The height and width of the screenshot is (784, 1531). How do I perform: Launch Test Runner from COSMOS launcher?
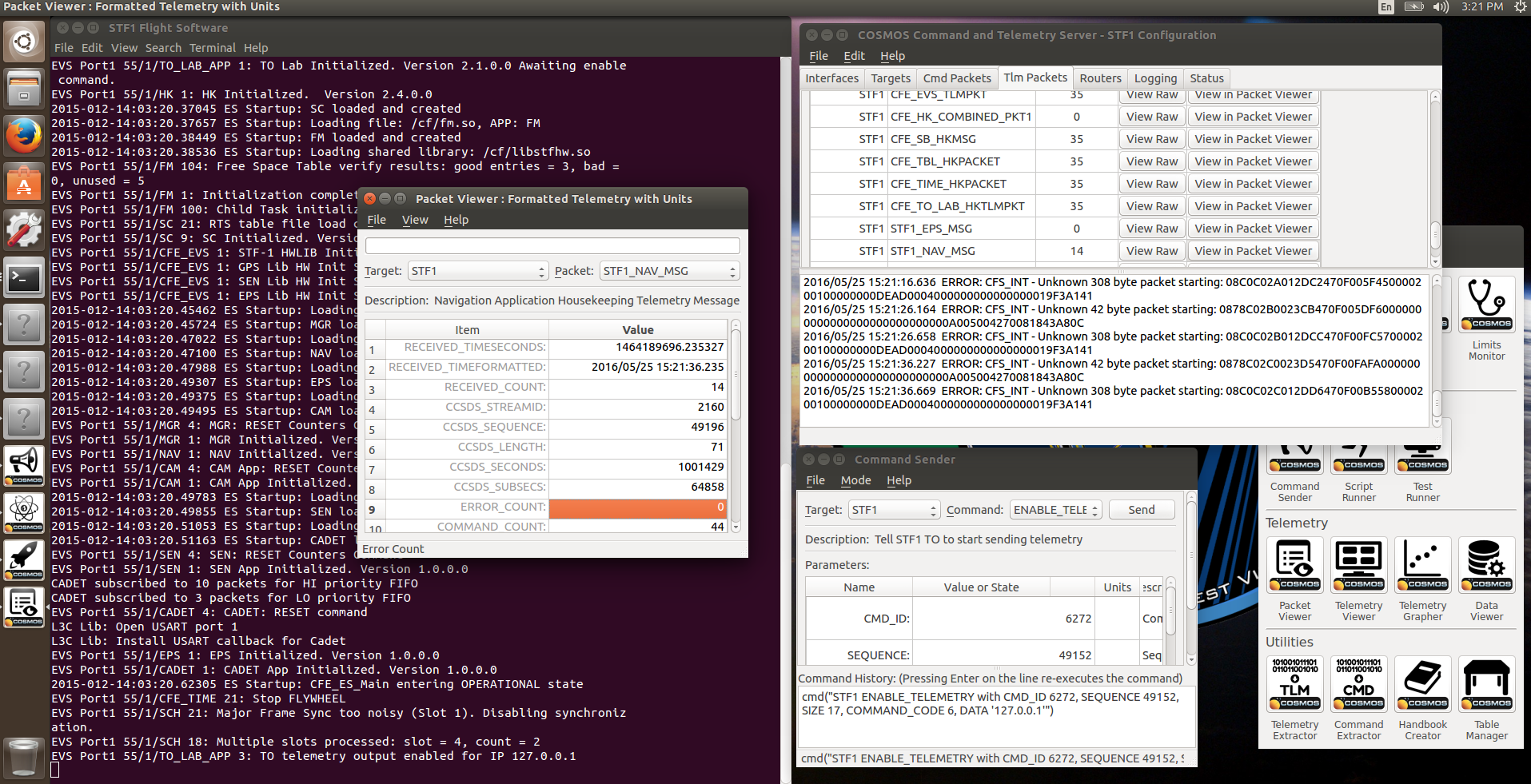point(1422,460)
